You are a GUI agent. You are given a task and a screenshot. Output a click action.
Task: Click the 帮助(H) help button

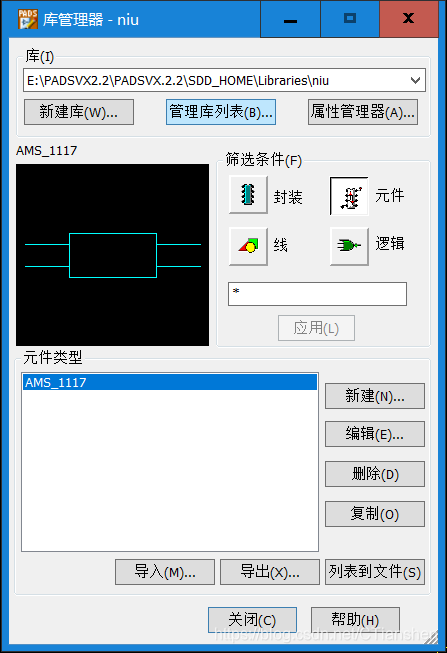(x=355, y=620)
